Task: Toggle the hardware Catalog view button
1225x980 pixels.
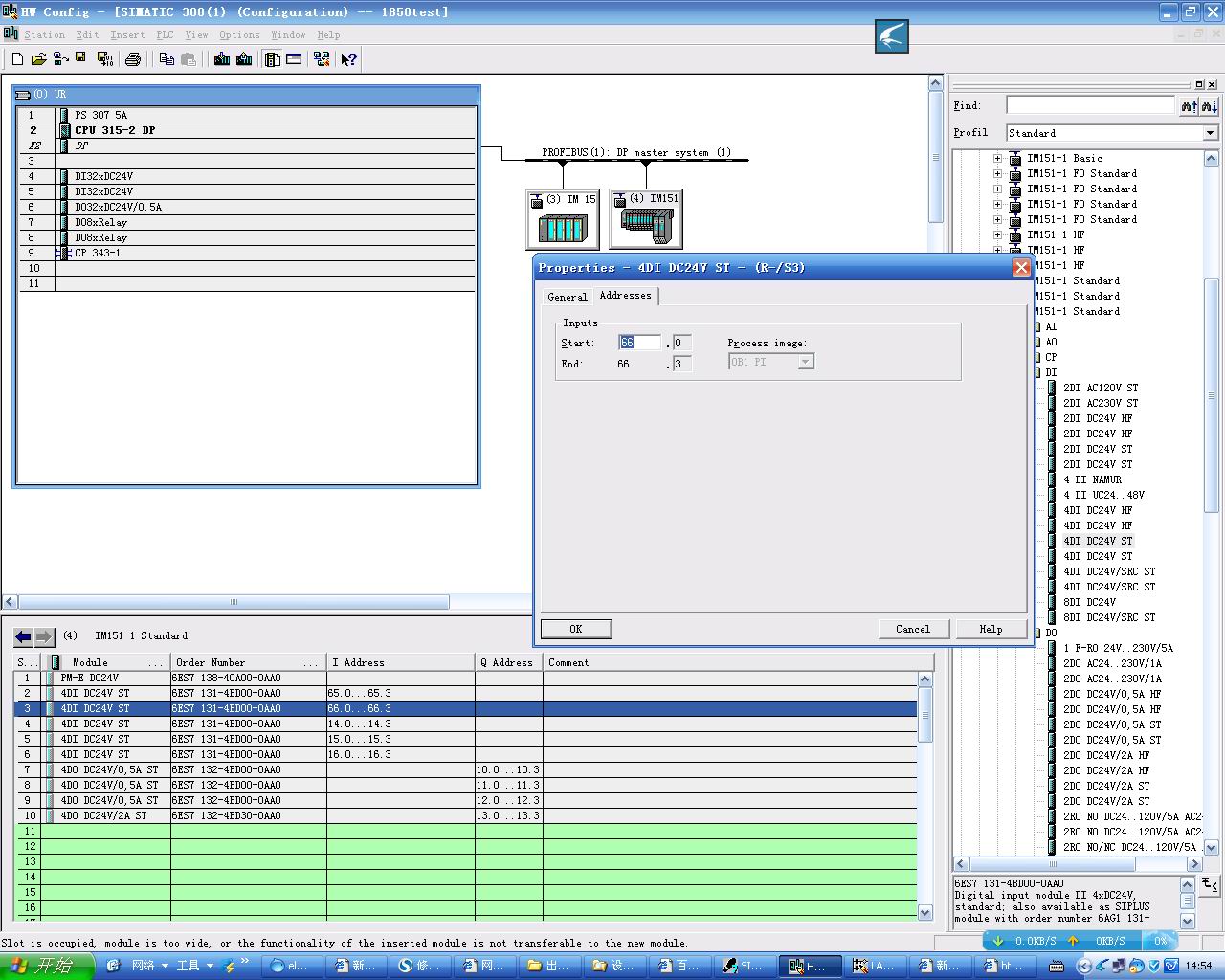Action: coord(273,59)
